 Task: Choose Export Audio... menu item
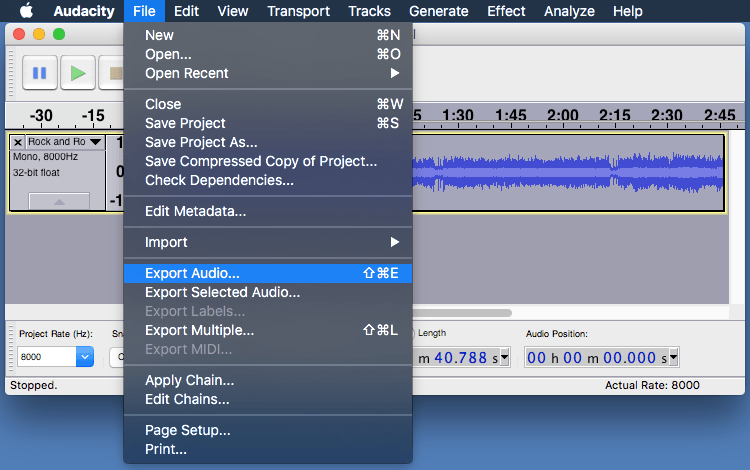[268, 273]
